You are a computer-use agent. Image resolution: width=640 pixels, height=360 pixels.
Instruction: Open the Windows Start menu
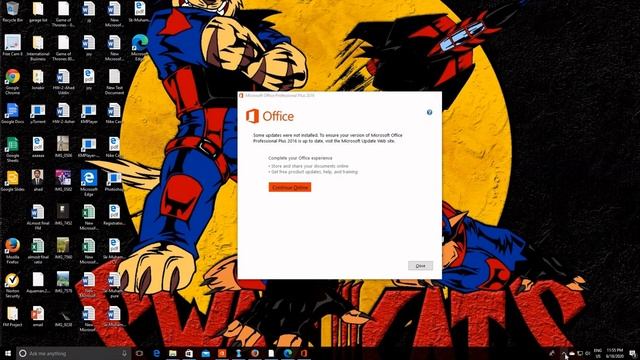tap(8, 353)
